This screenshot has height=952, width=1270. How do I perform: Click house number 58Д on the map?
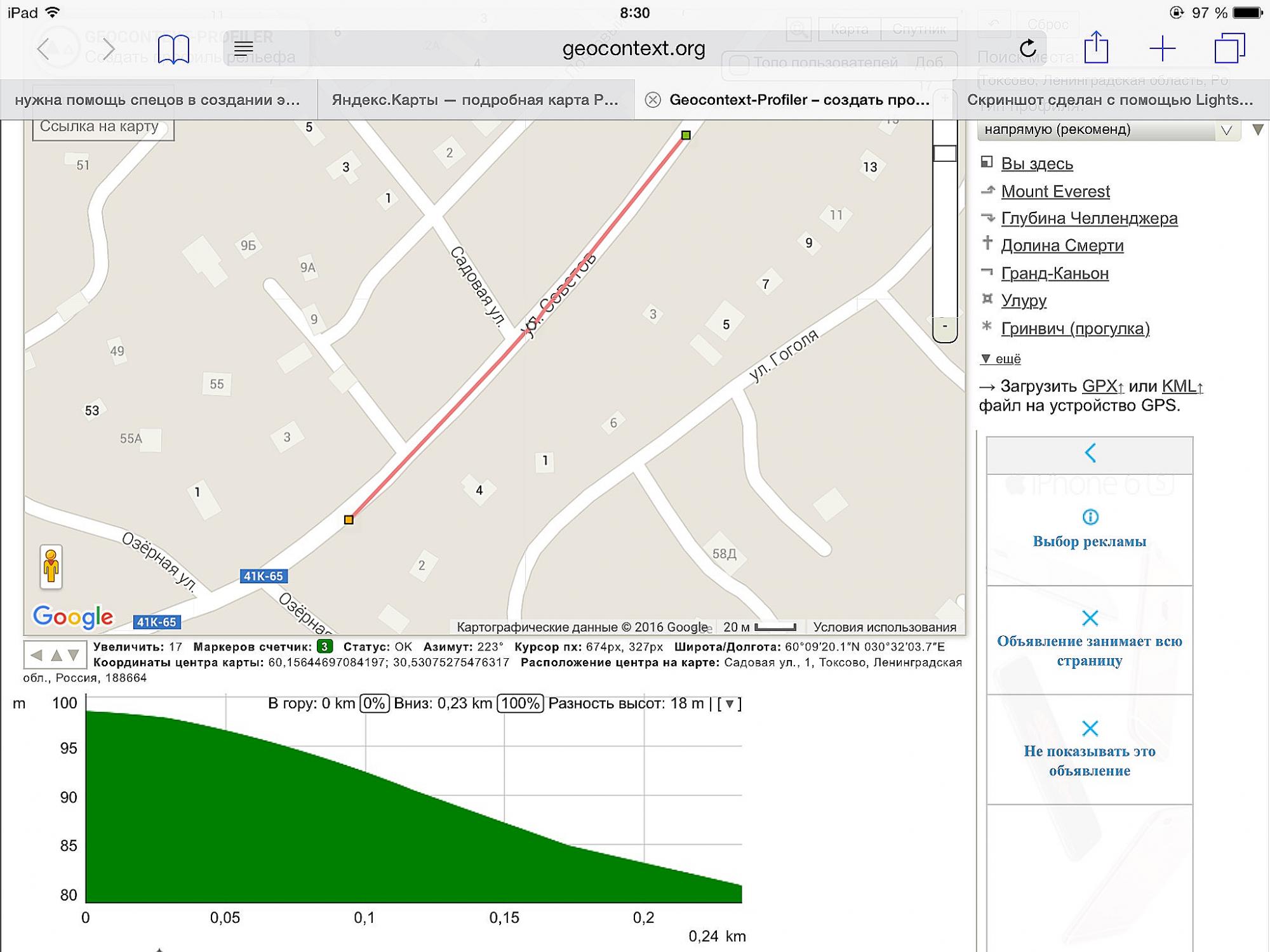724,554
